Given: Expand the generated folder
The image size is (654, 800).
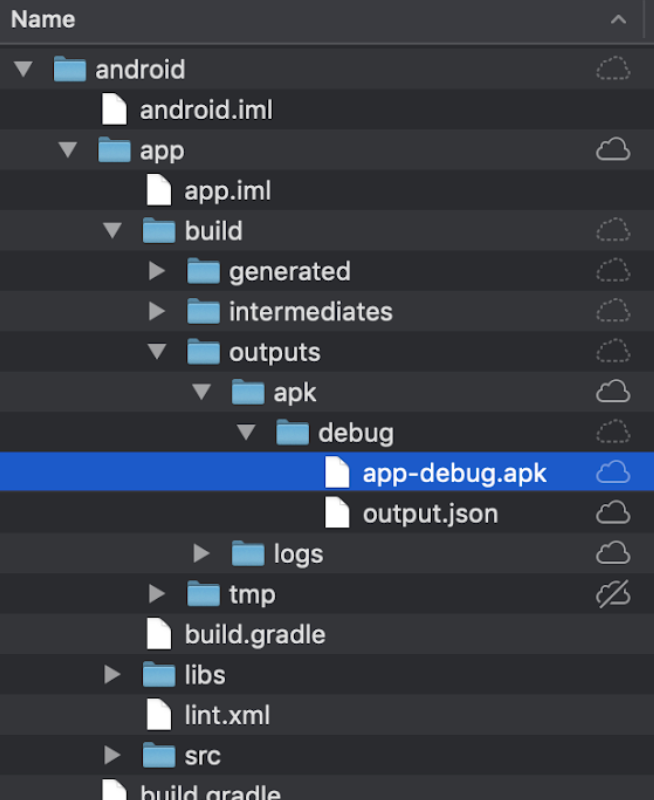Looking at the screenshot, I should click(x=157, y=271).
